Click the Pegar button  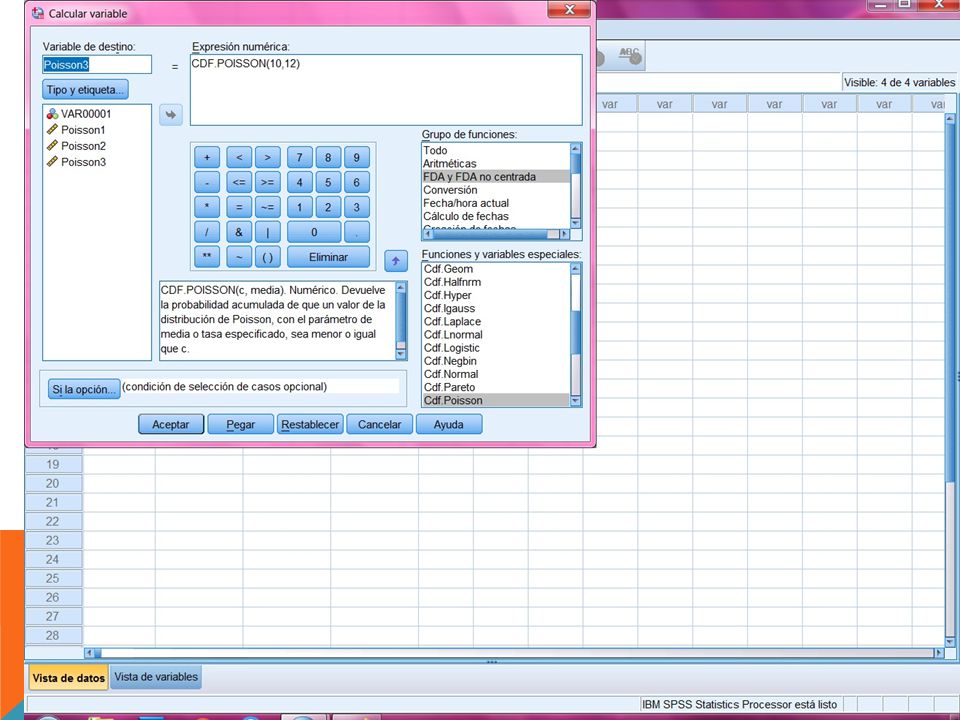pyautogui.click(x=241, y=424)
